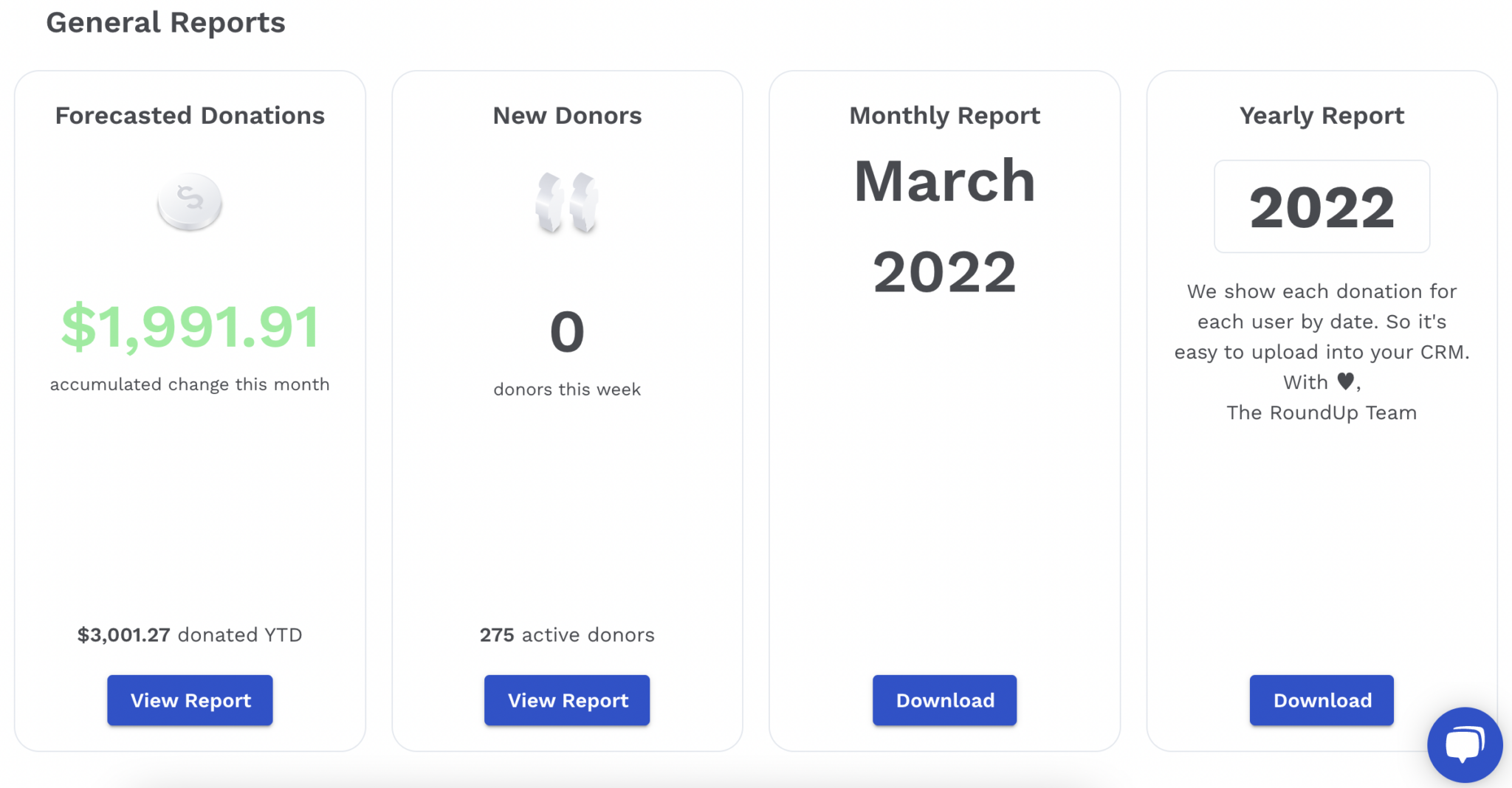Screen dimensions: 1512x788
Task: Click the 275 active donors text
Action: click(x=566, y=635)
